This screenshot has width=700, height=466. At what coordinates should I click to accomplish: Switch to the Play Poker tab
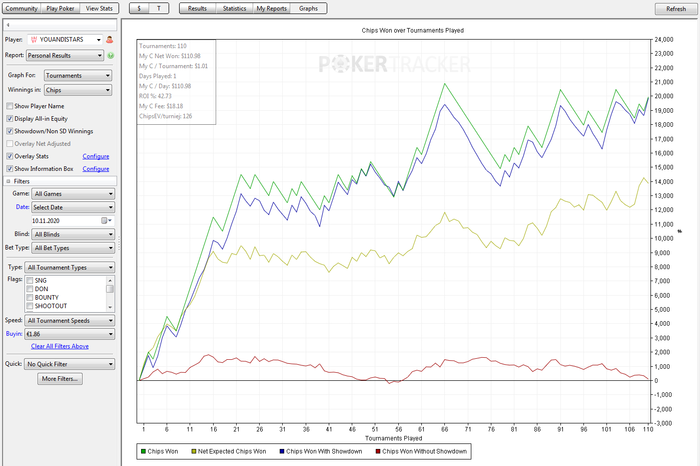coord(60,8)
